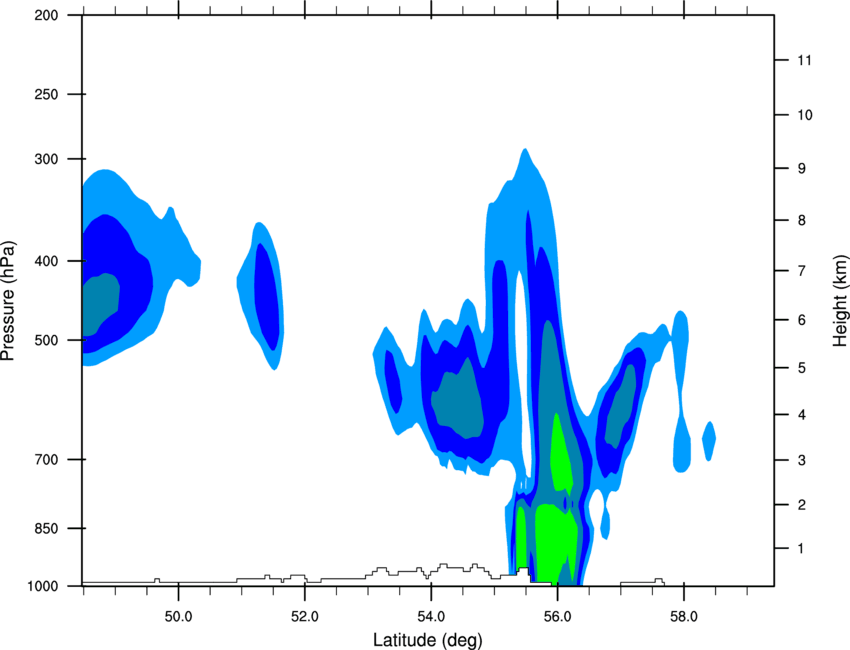Pick the height label 3

pos(802,460)
